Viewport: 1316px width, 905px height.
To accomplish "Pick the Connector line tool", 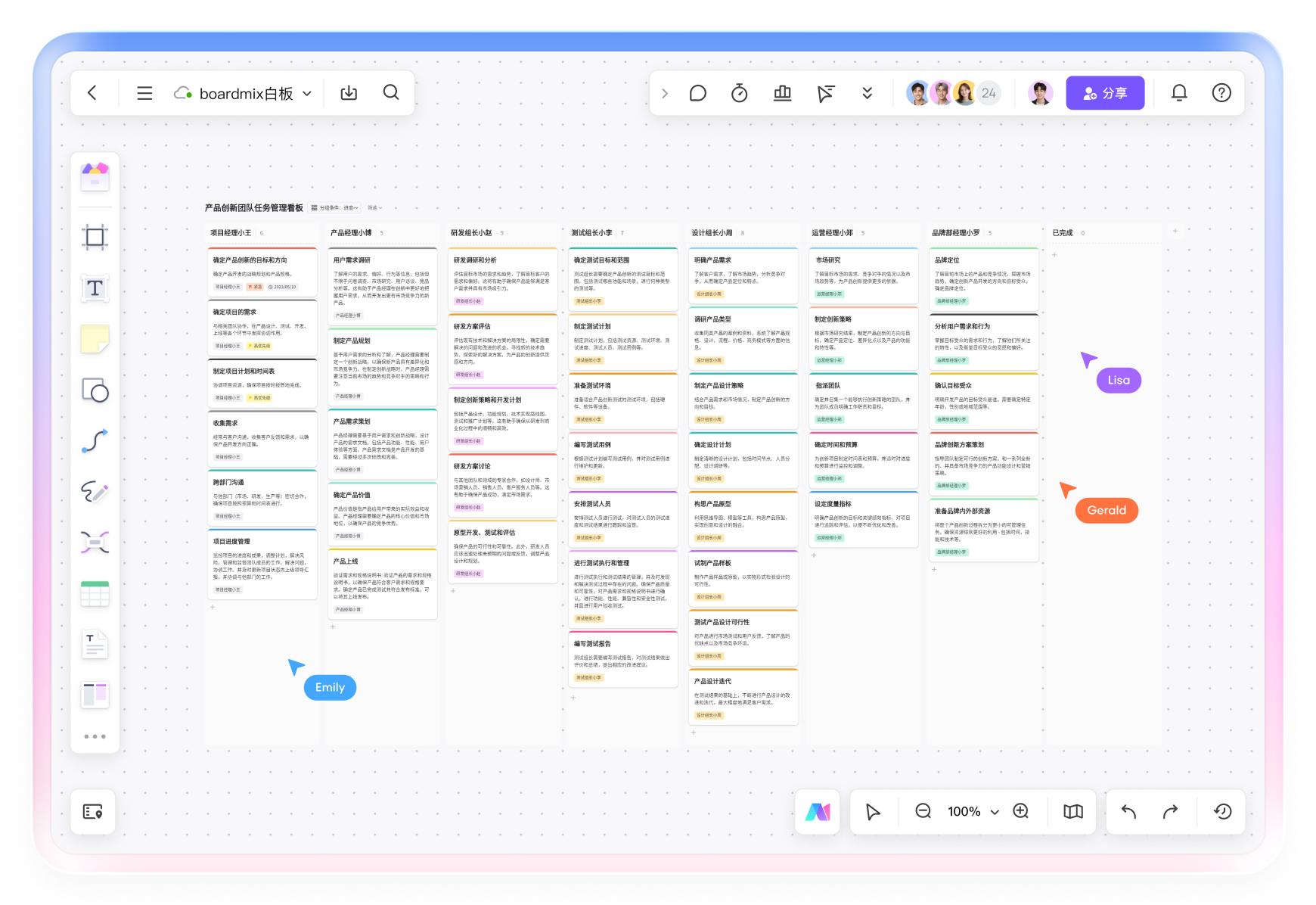I will (x=95, y=441).
